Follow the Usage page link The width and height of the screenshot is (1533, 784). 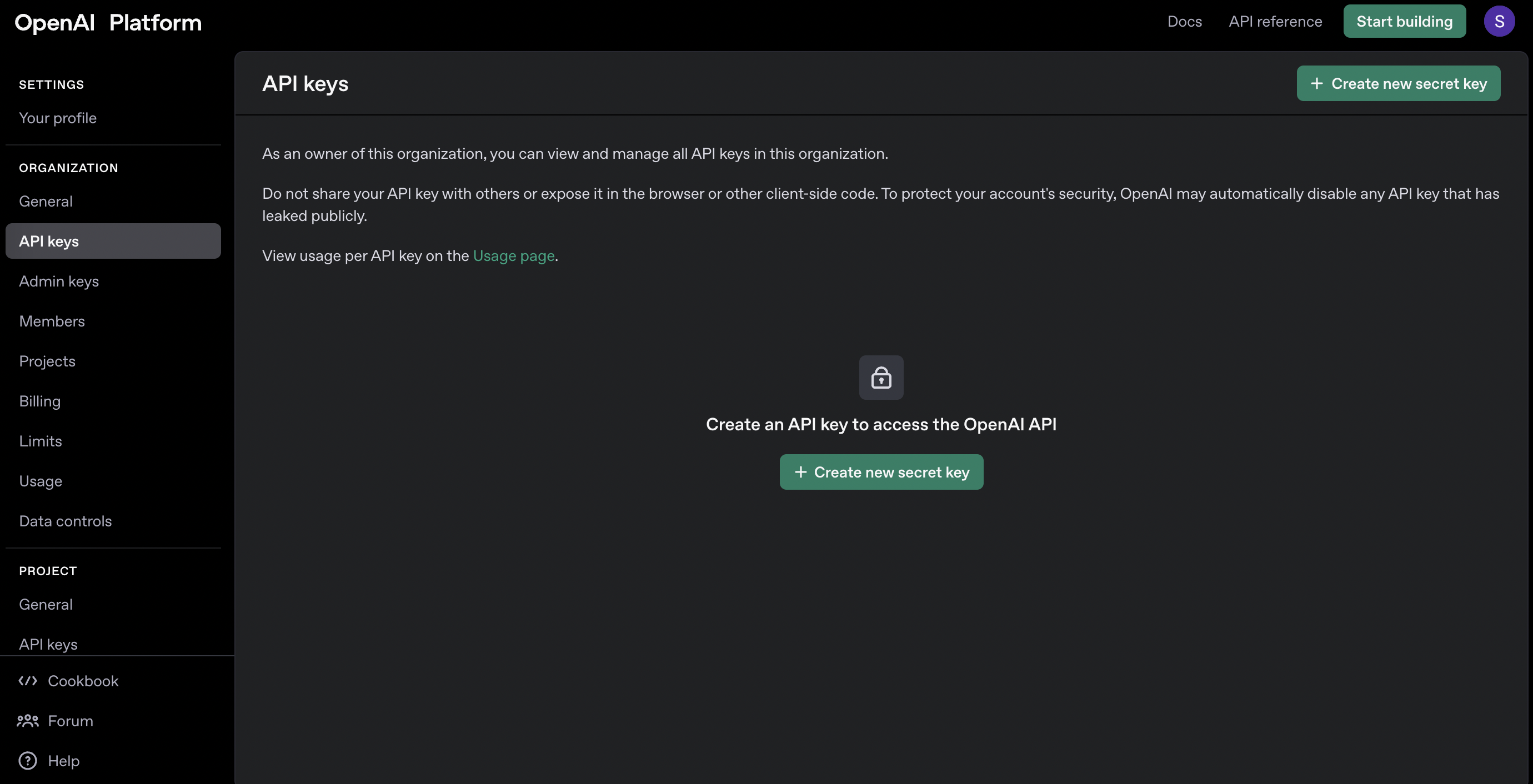click(x=514, y=256)
